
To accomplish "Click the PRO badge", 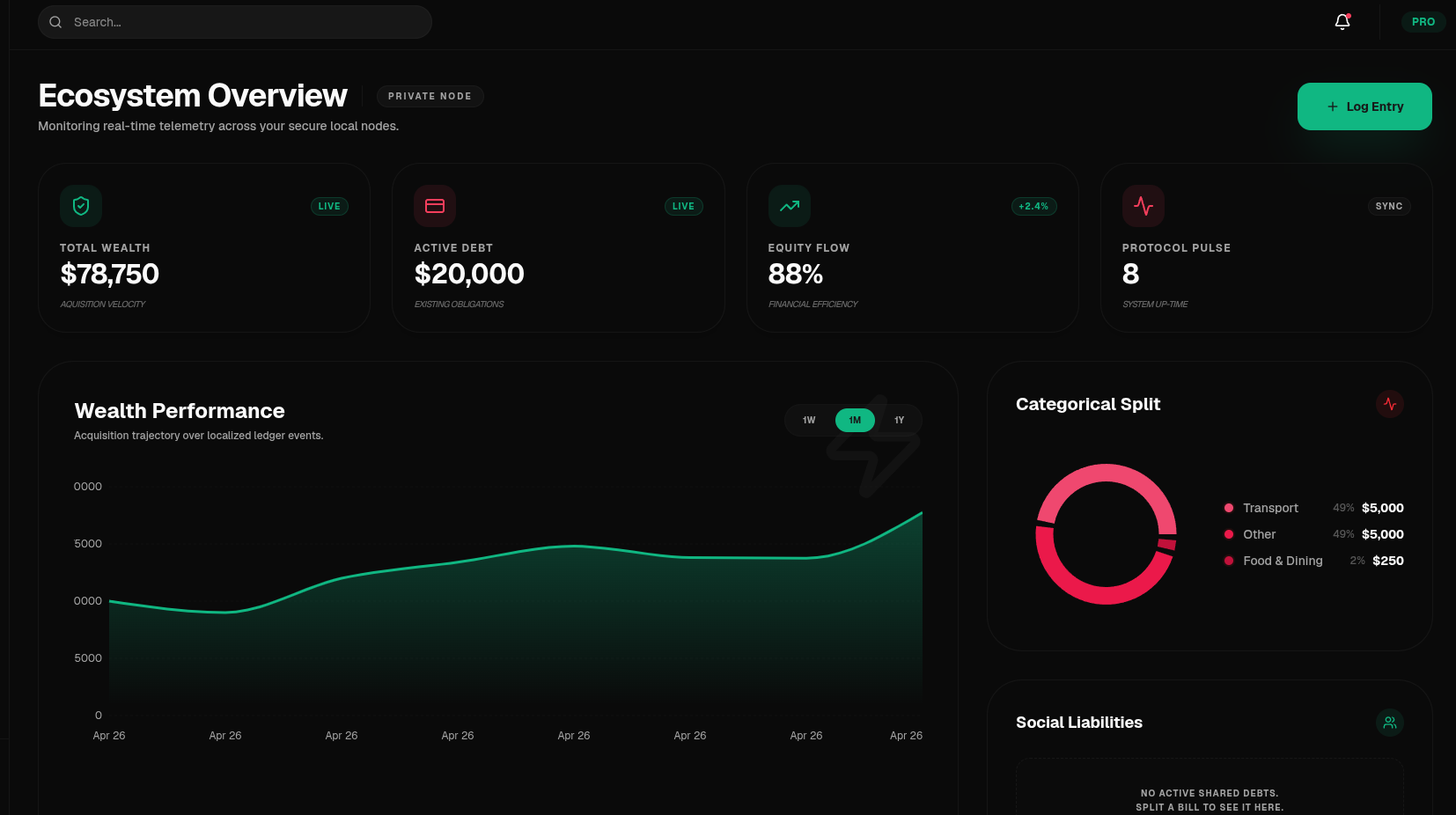I will point(1423,22).
